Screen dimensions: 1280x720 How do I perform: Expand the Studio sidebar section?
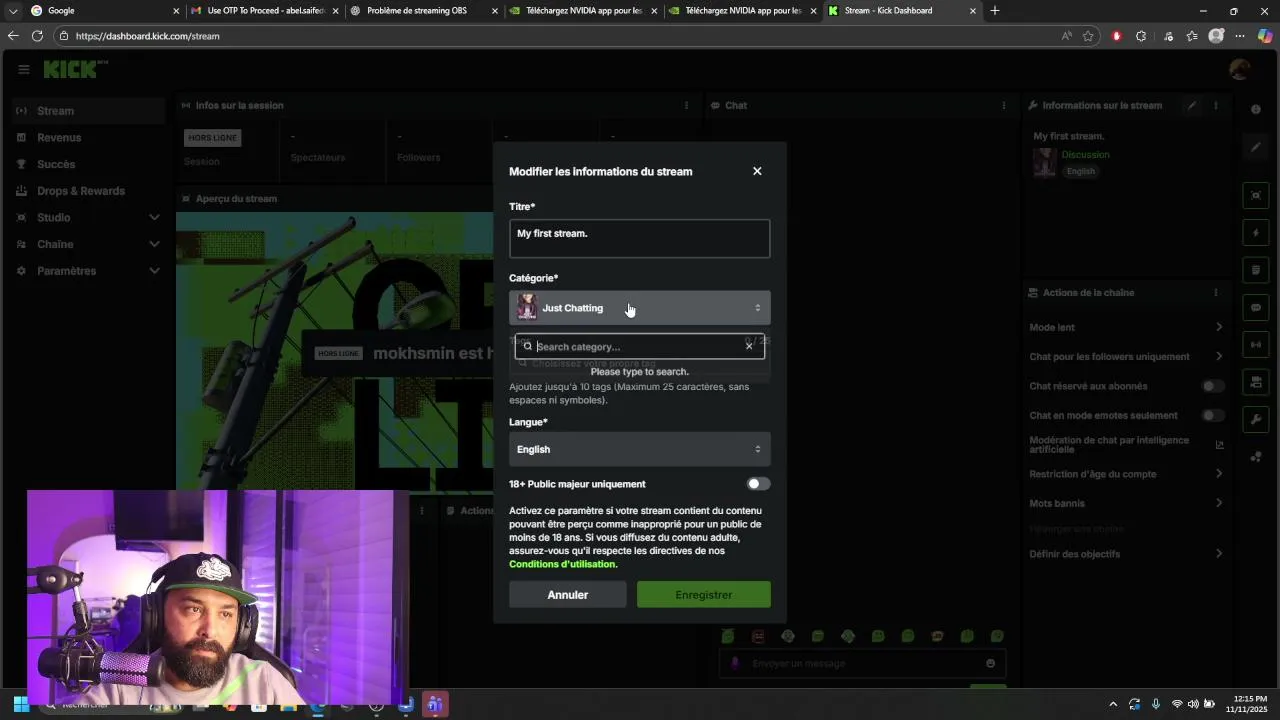[88, 218]
